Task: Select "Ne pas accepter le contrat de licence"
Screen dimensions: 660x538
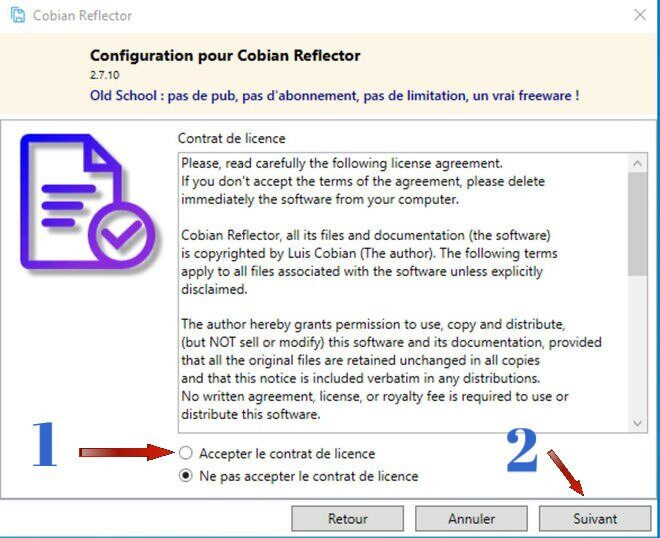Action: [186, 476]
